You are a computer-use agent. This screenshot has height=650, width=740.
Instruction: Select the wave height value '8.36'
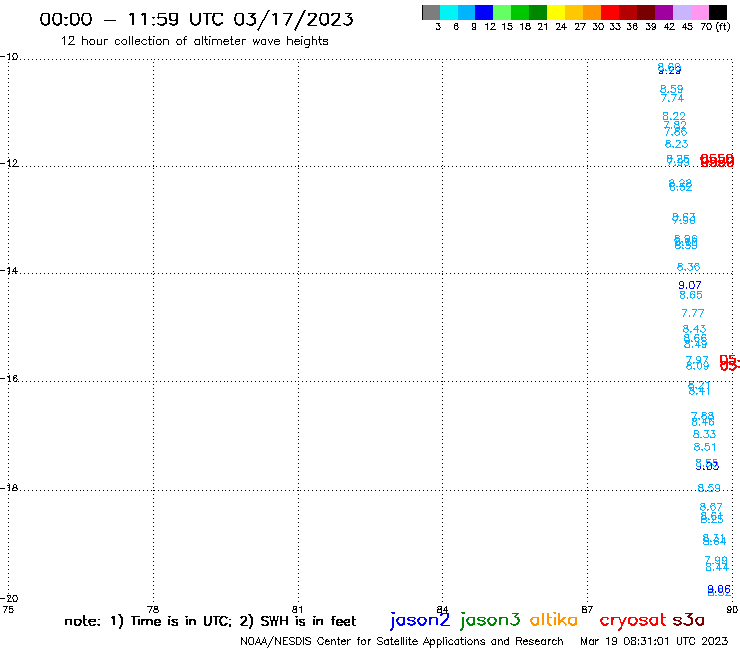tap(689, 267)
